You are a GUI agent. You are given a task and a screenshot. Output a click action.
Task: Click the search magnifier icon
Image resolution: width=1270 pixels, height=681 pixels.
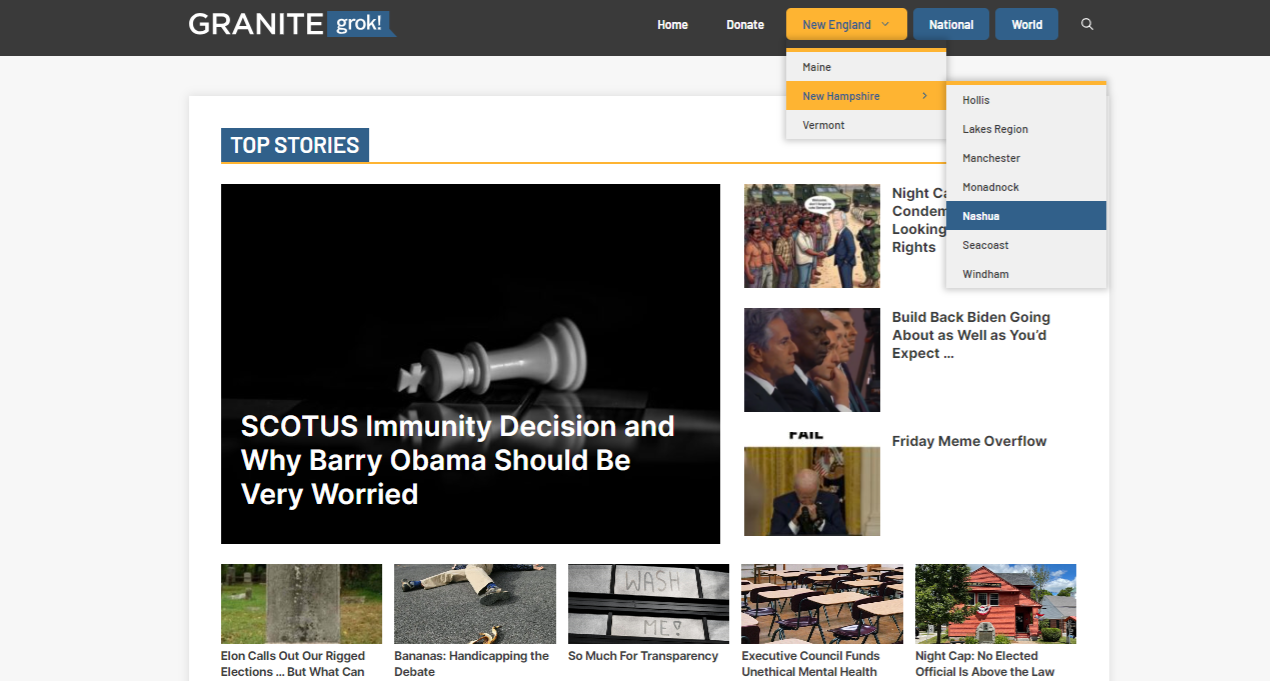click(x=1087, y=25)
